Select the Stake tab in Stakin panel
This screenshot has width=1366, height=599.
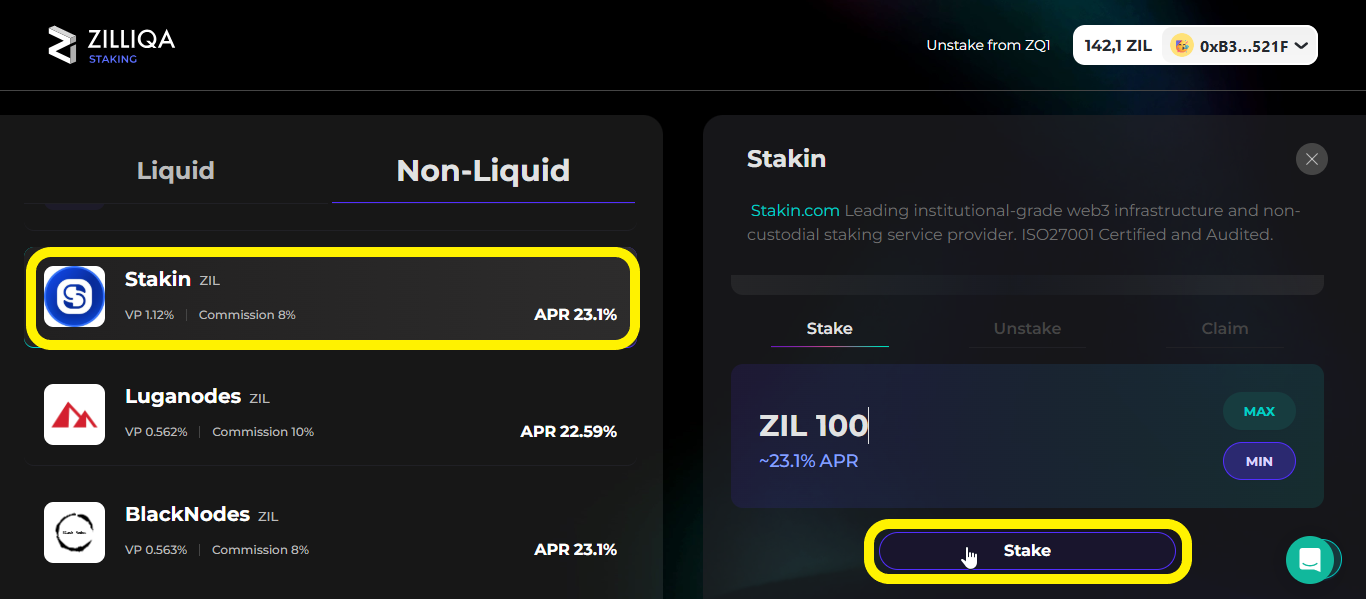click(x=829, y=328)
